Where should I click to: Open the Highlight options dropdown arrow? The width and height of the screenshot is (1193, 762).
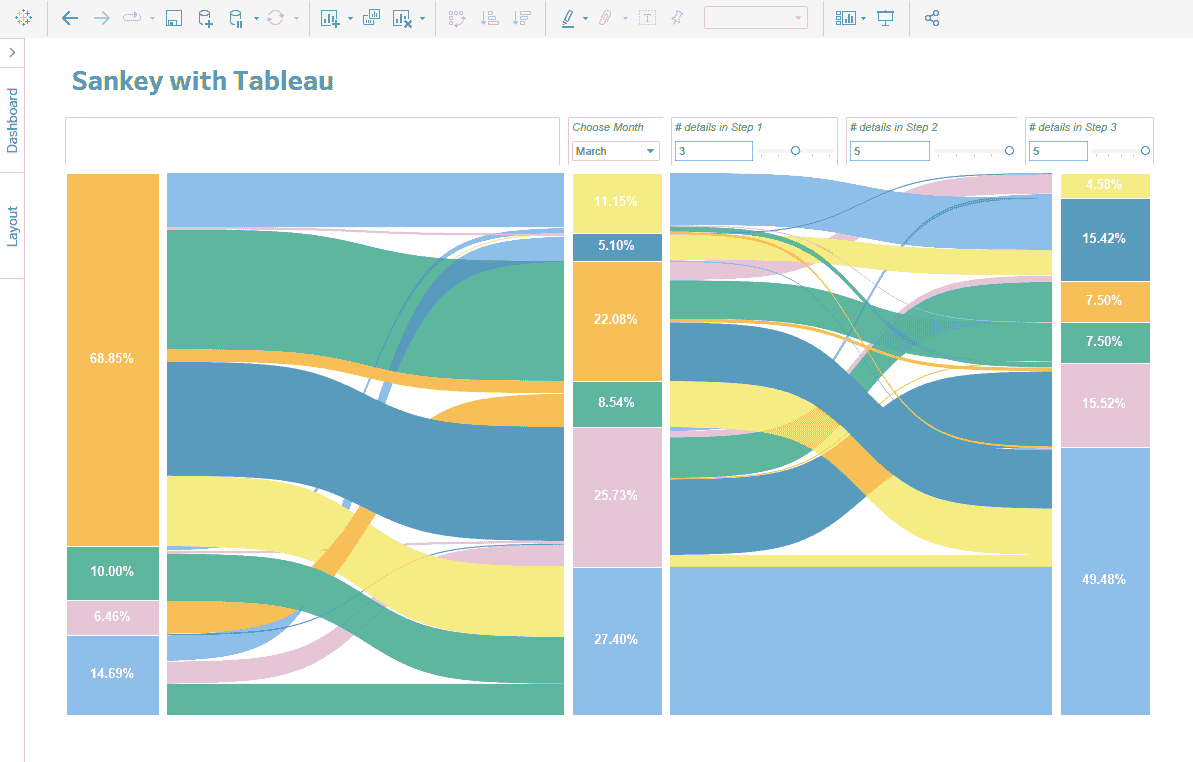tap(585, 18)
